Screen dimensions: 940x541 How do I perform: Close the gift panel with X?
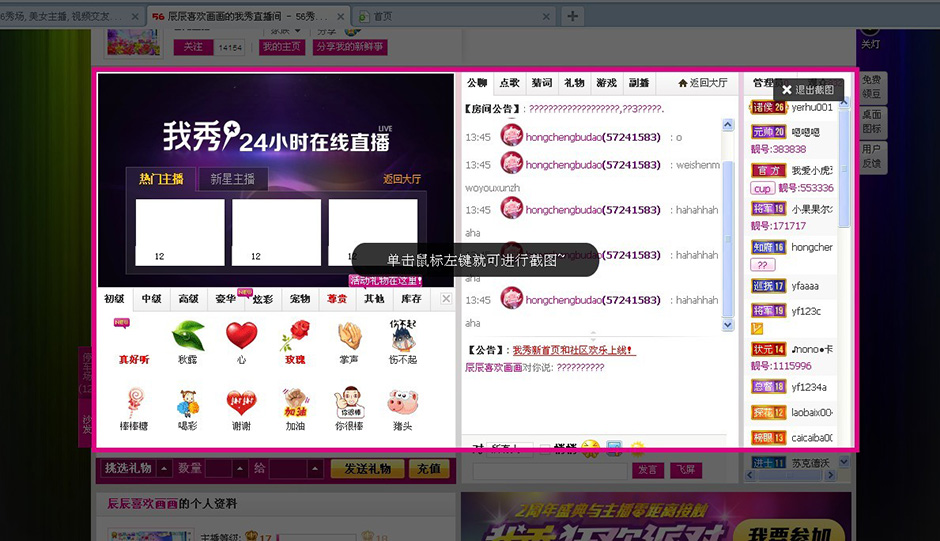(x=446, y=299)
